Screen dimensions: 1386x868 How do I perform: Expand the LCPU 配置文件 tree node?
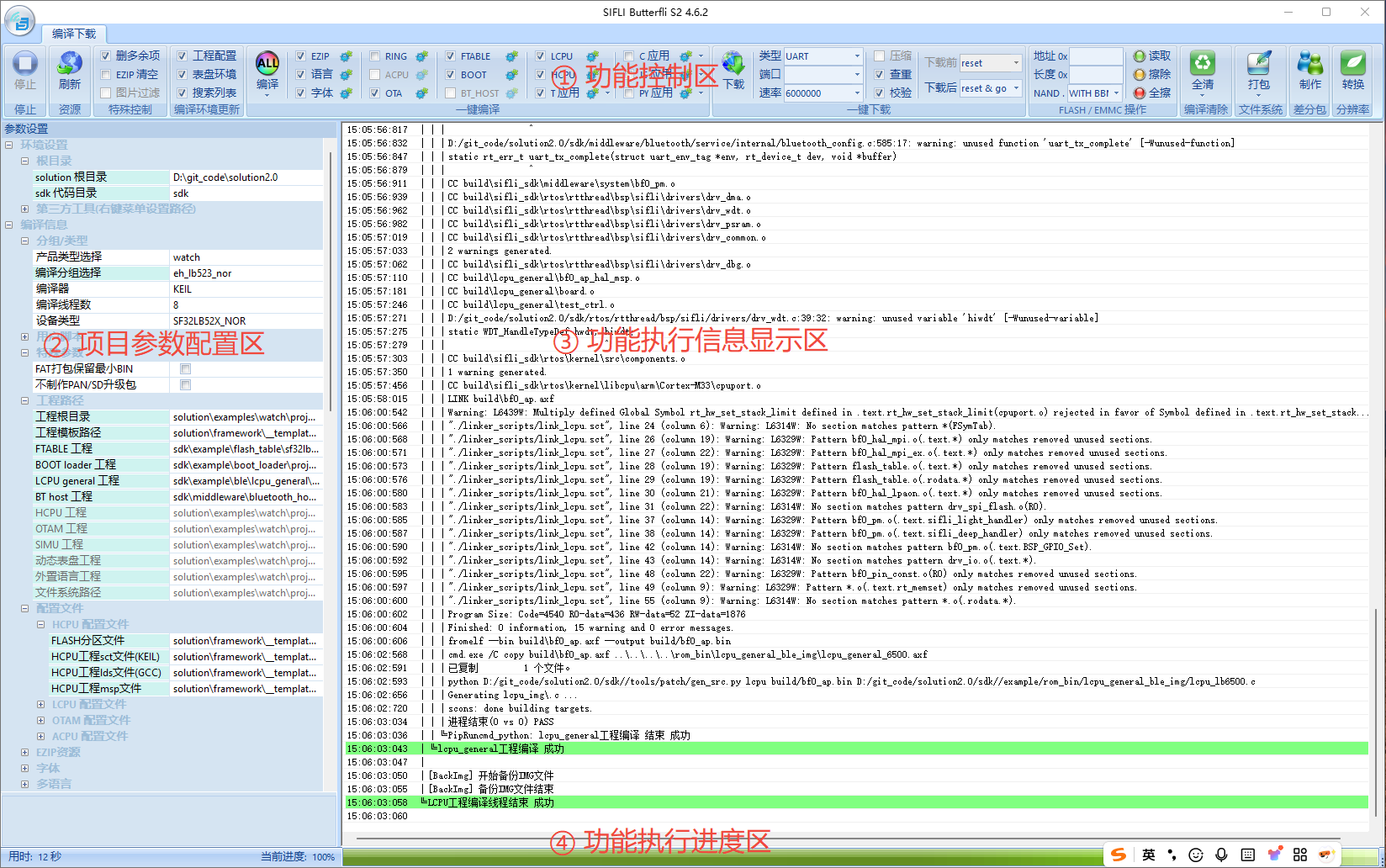[x=40, y=704]
